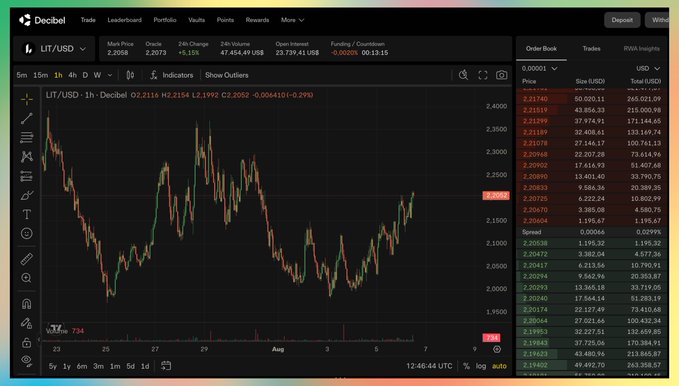This screenshot has height=386, width=679.
Task: Click the Decibel logo
Action: click(42, 20)
